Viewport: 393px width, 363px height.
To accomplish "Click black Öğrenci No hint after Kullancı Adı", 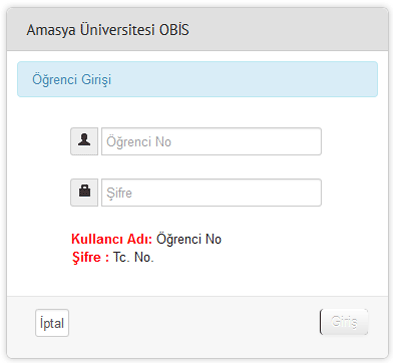I will [x=189, y=239].
